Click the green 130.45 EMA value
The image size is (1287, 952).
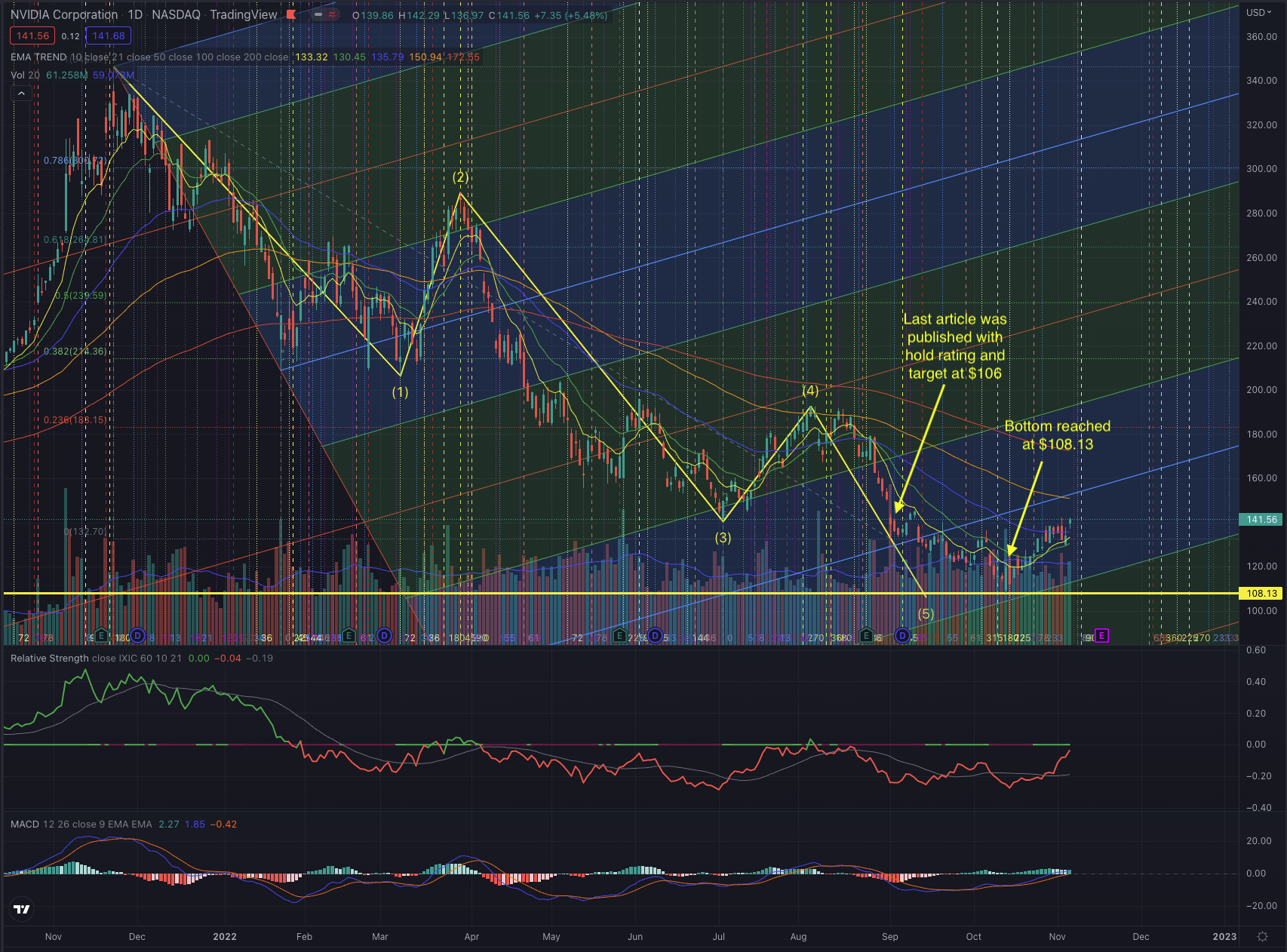click(x=349, y=57)
